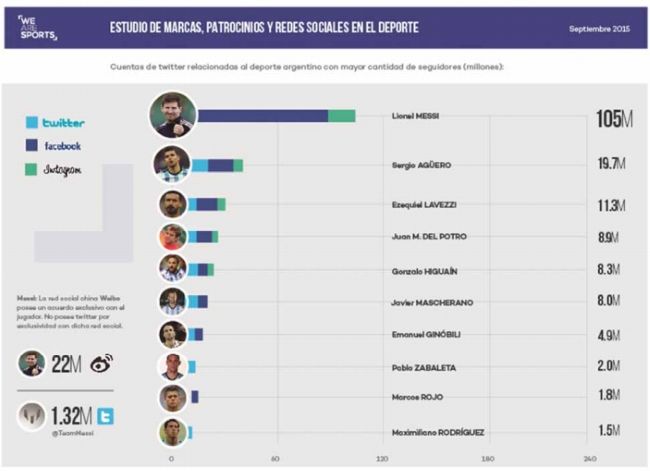Click the Septiembre 2015 date label
650x471 pixels.
597,26
